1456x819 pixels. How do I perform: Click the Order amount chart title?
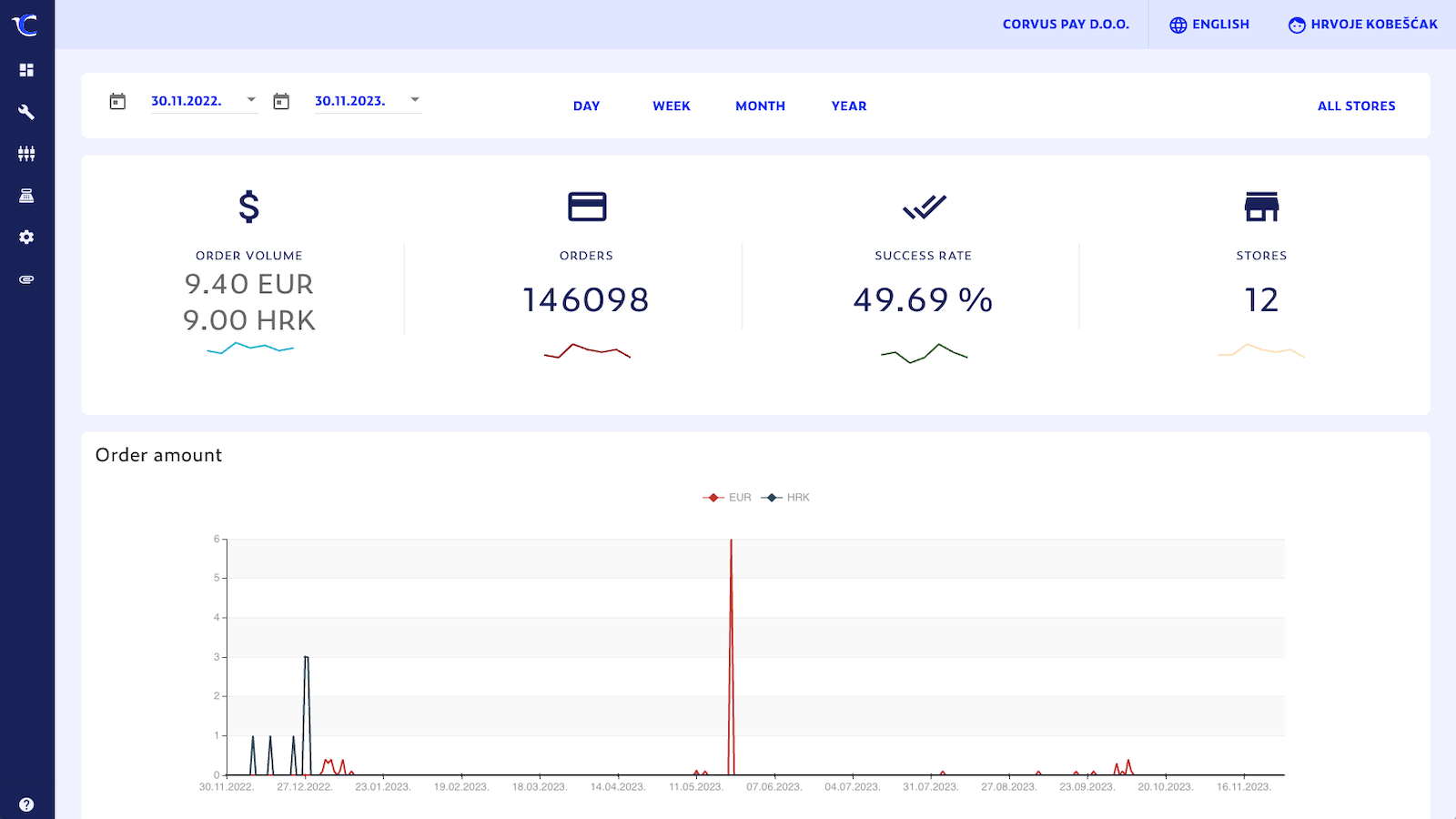point(159,455)
